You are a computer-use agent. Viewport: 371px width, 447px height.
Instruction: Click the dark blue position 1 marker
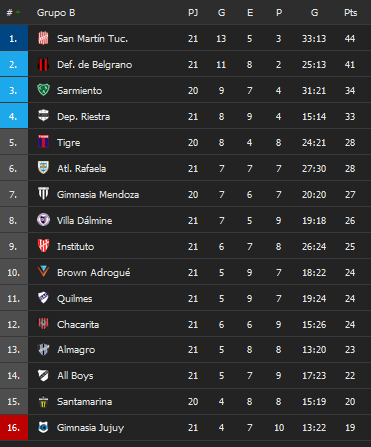(14, 38)
